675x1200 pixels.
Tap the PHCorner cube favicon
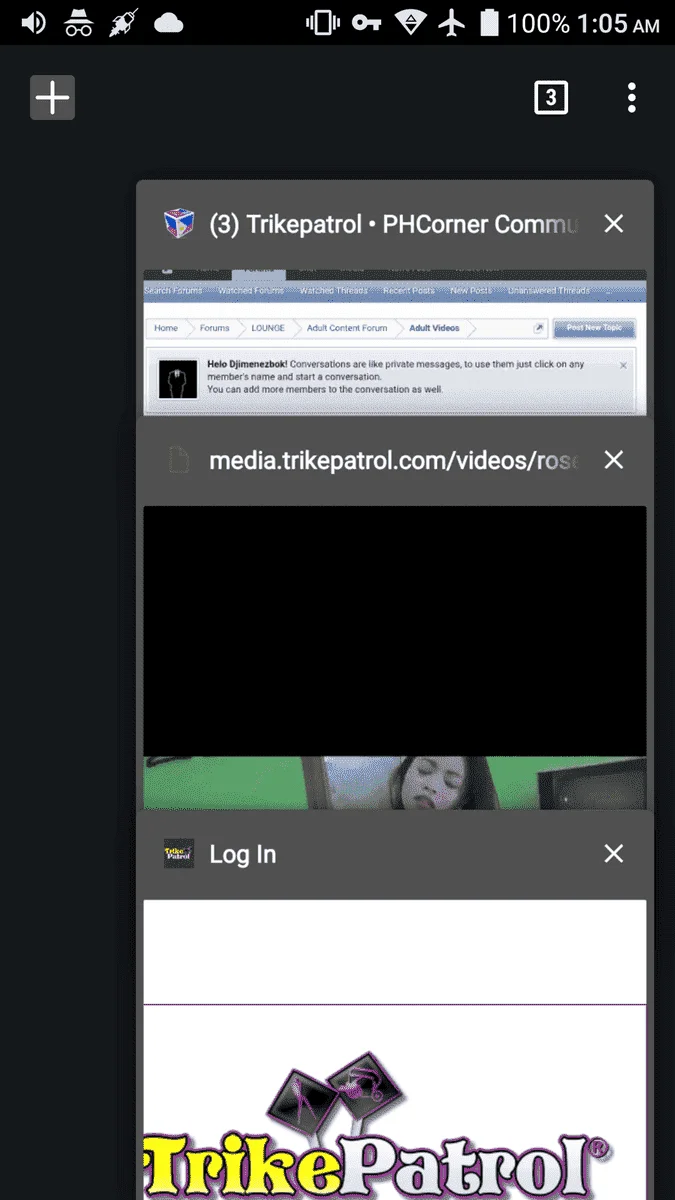click(x=178, y=224)
